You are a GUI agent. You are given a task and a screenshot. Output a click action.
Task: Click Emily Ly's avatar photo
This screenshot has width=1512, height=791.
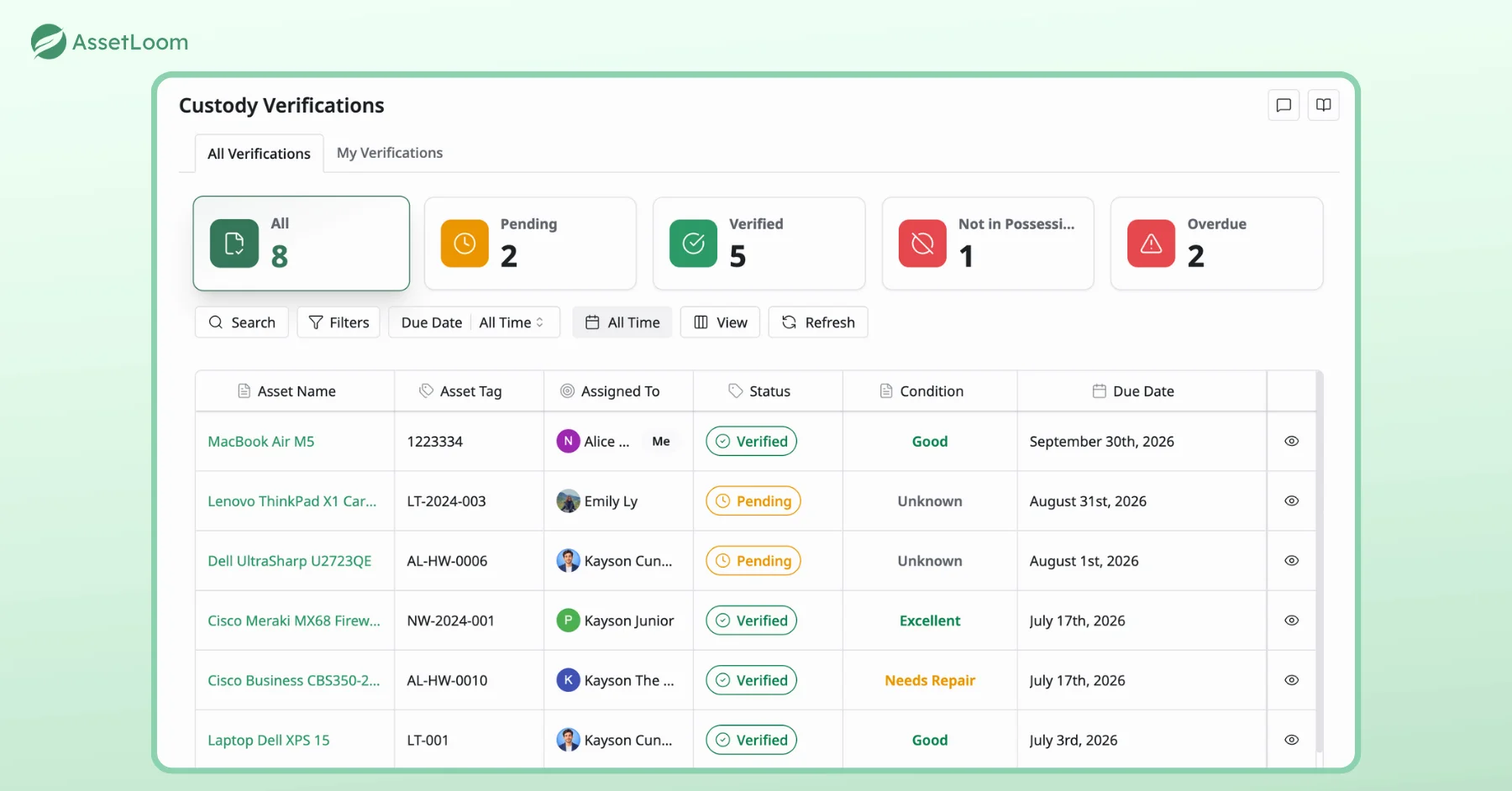pyautogui.click(x=568, y=501)
